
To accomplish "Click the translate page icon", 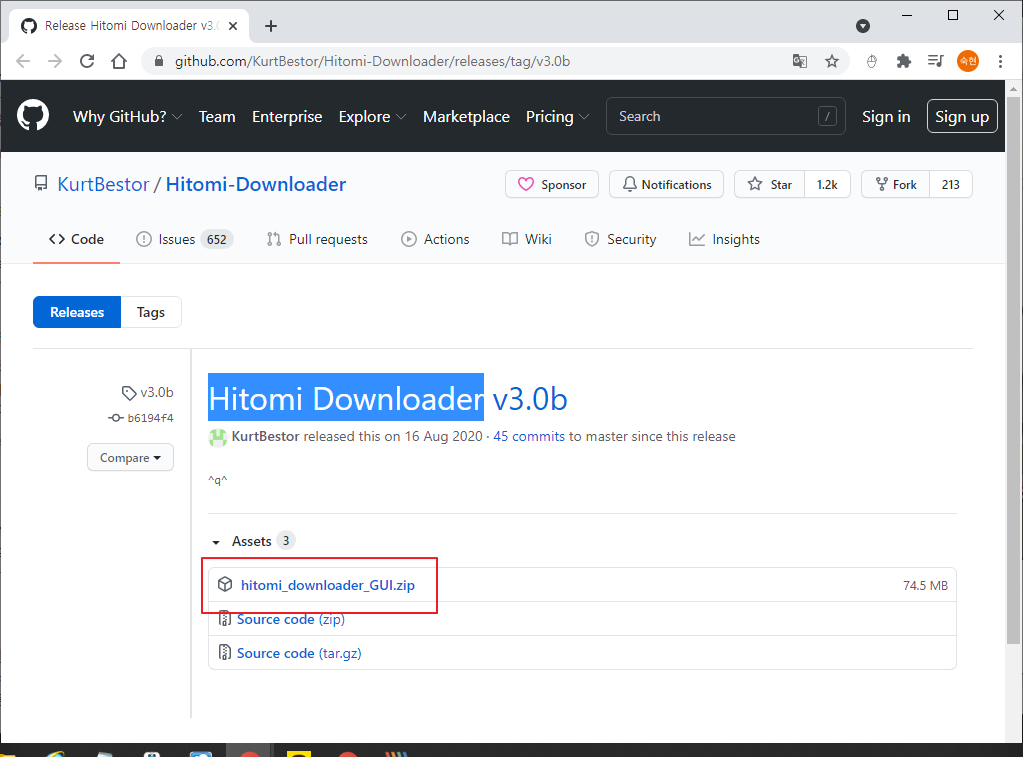I will [x=800, y=61].
